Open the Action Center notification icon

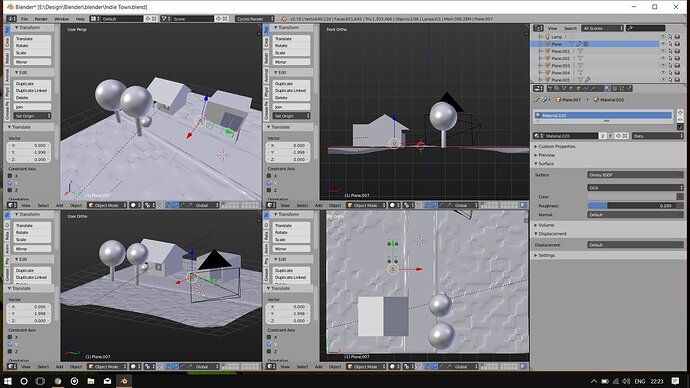point(675,381)
